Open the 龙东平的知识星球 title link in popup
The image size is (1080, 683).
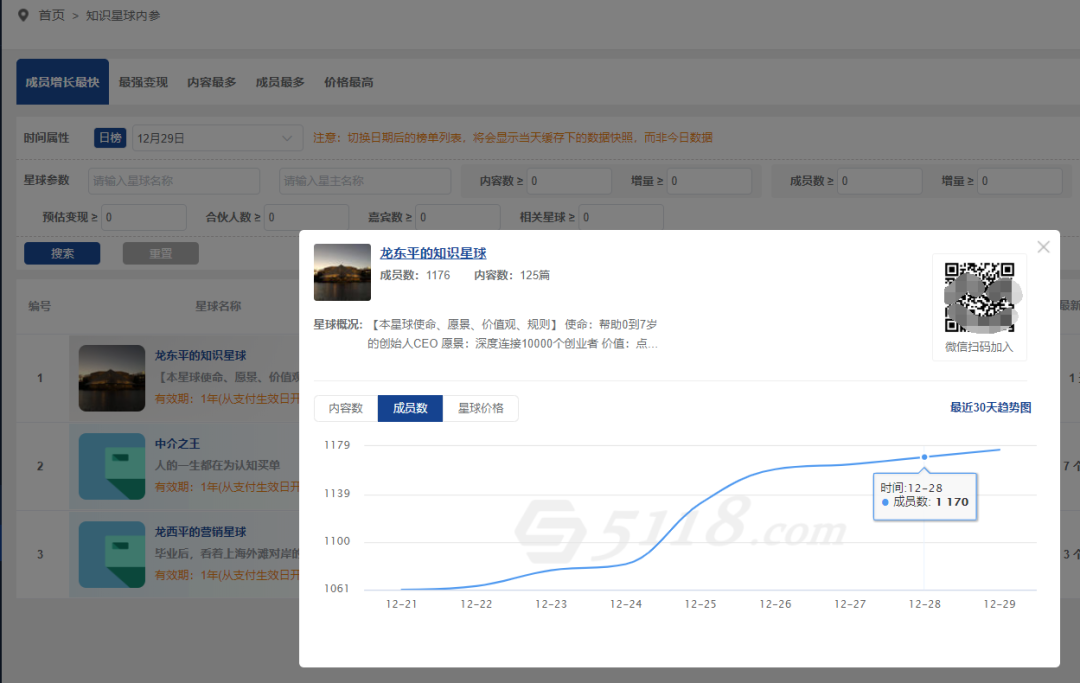[433, 253]
